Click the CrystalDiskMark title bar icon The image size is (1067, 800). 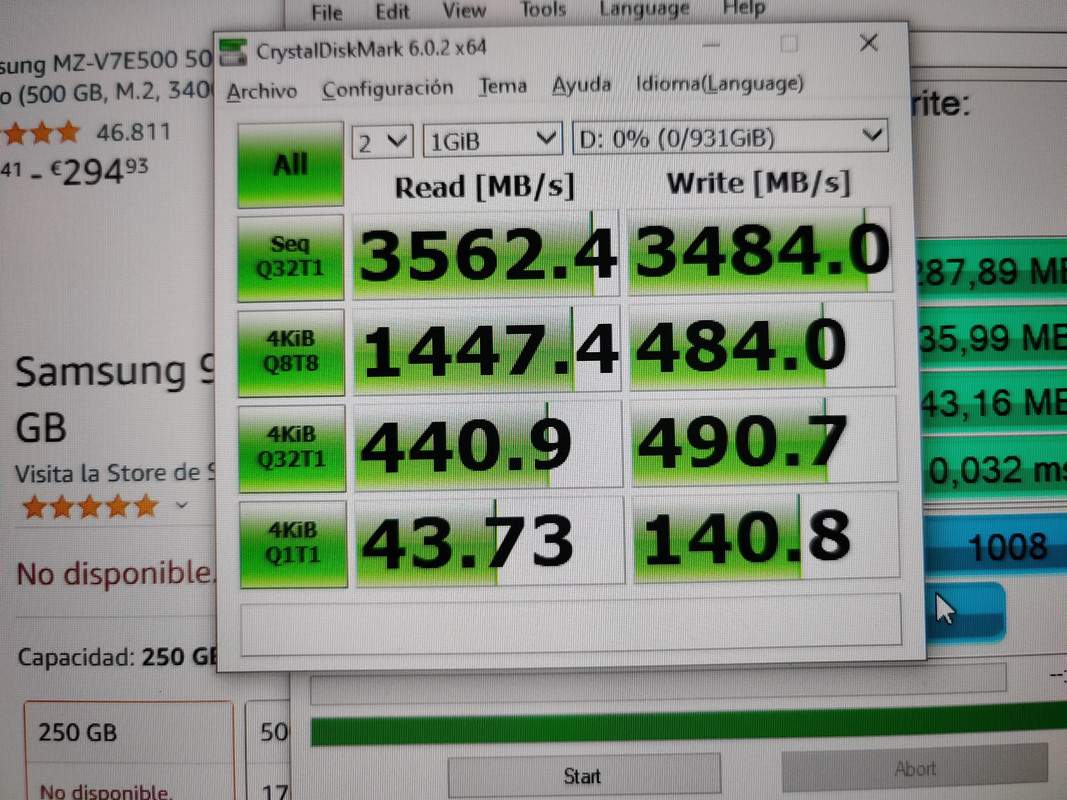pyautogui.click(x=233, y=52)
